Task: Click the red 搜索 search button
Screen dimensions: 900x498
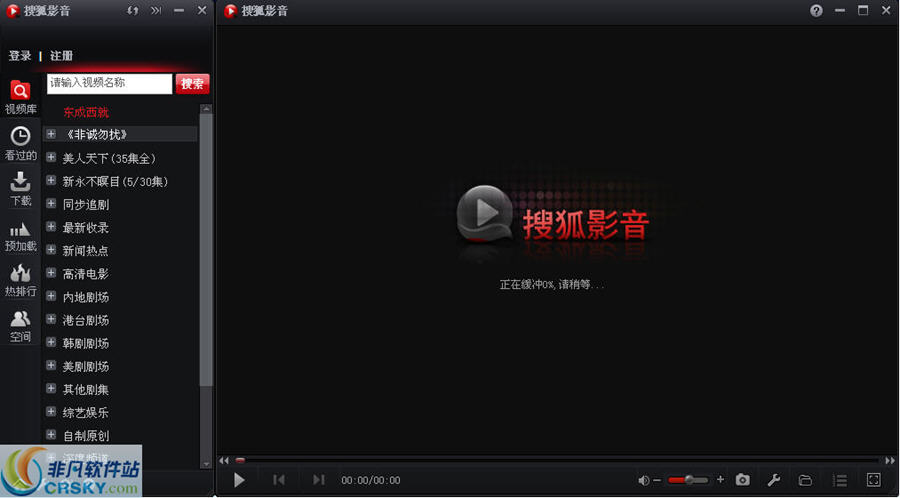Action: pyautogui.click(x=192, y=84)
